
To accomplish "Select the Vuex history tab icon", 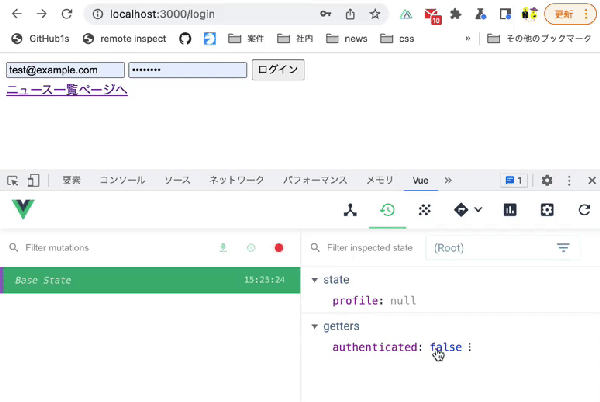I will coord(387,210).
